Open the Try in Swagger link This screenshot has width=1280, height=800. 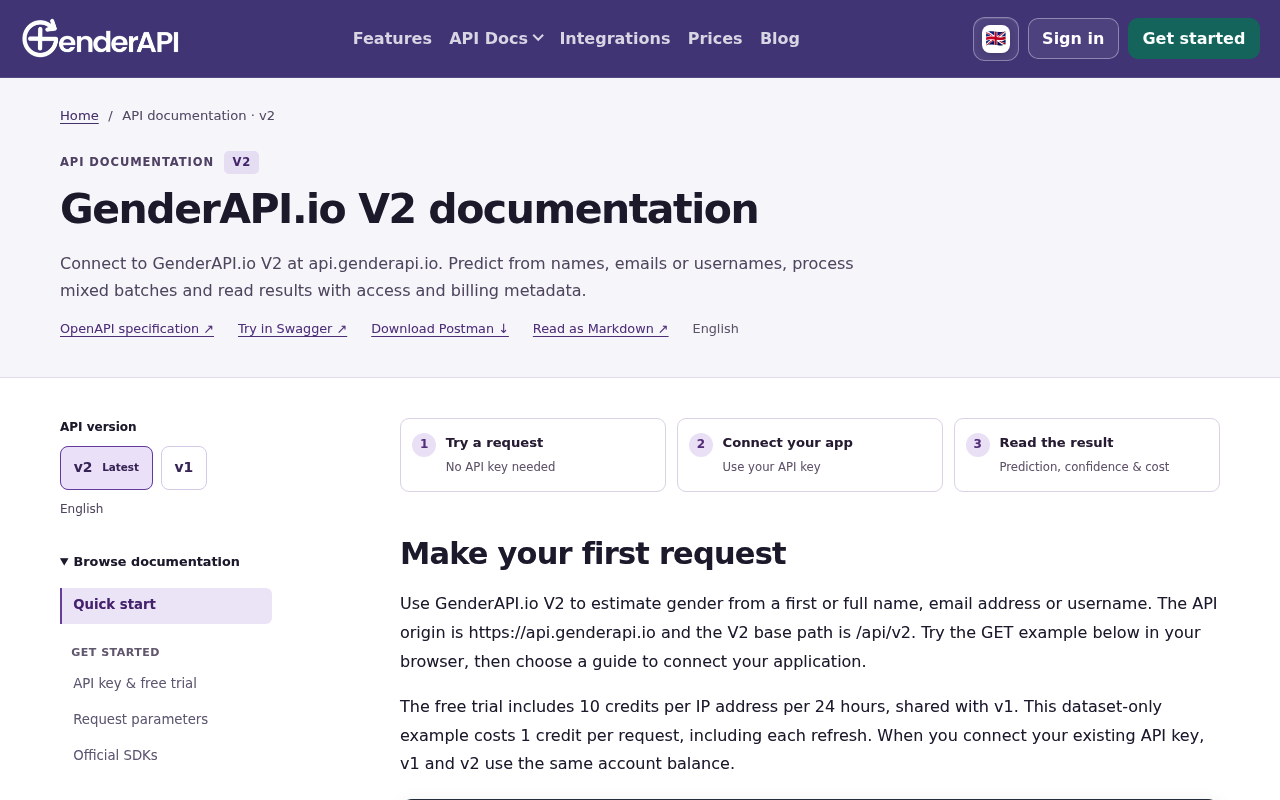pos(292,329)
